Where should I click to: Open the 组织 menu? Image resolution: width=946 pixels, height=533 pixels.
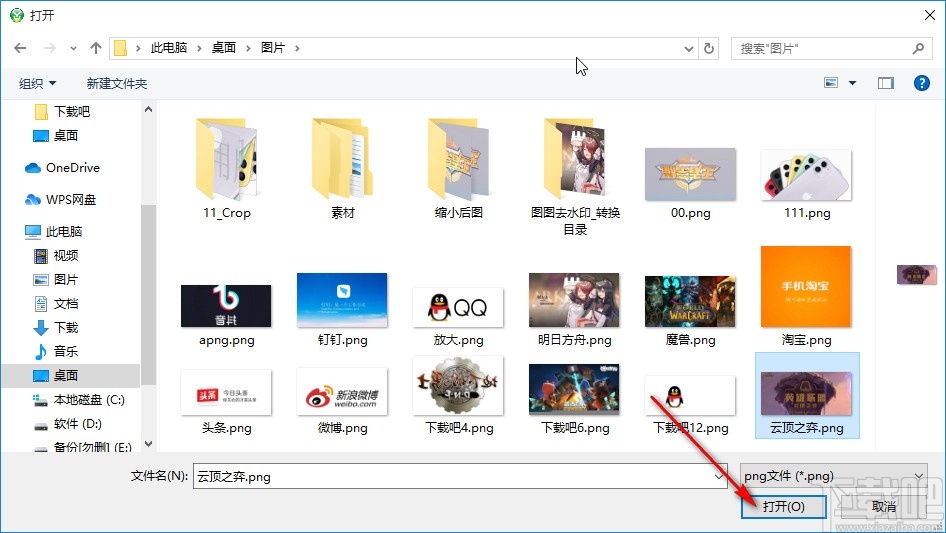37,83
